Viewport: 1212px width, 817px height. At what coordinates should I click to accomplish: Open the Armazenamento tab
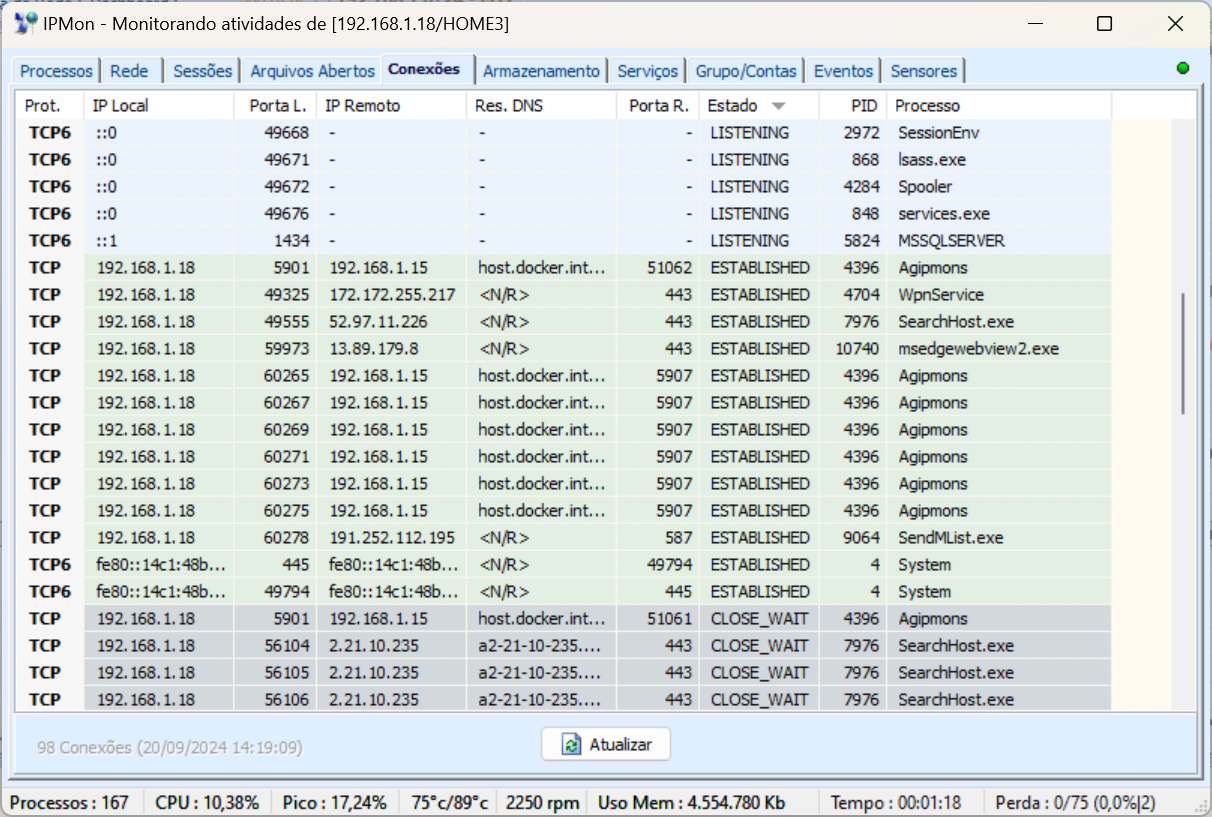point(541,71)
